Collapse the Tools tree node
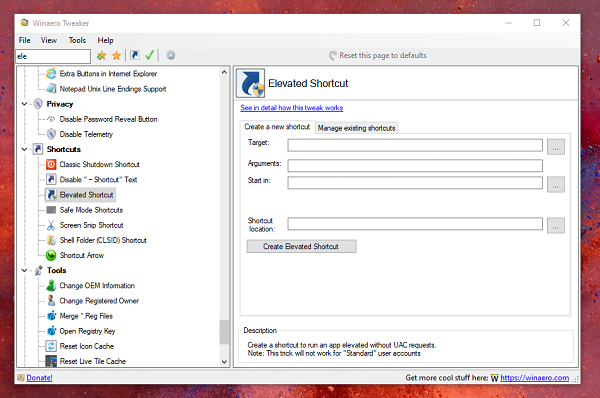 click(x=24, y=270)
